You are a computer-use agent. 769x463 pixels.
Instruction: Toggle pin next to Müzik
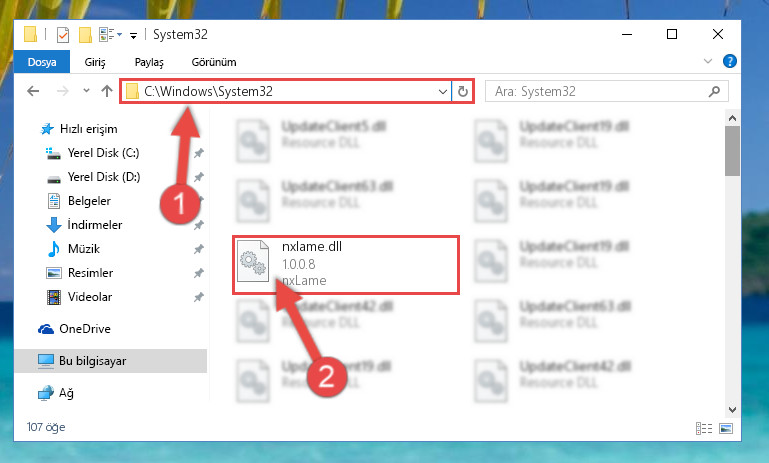[x=199, y=249]
